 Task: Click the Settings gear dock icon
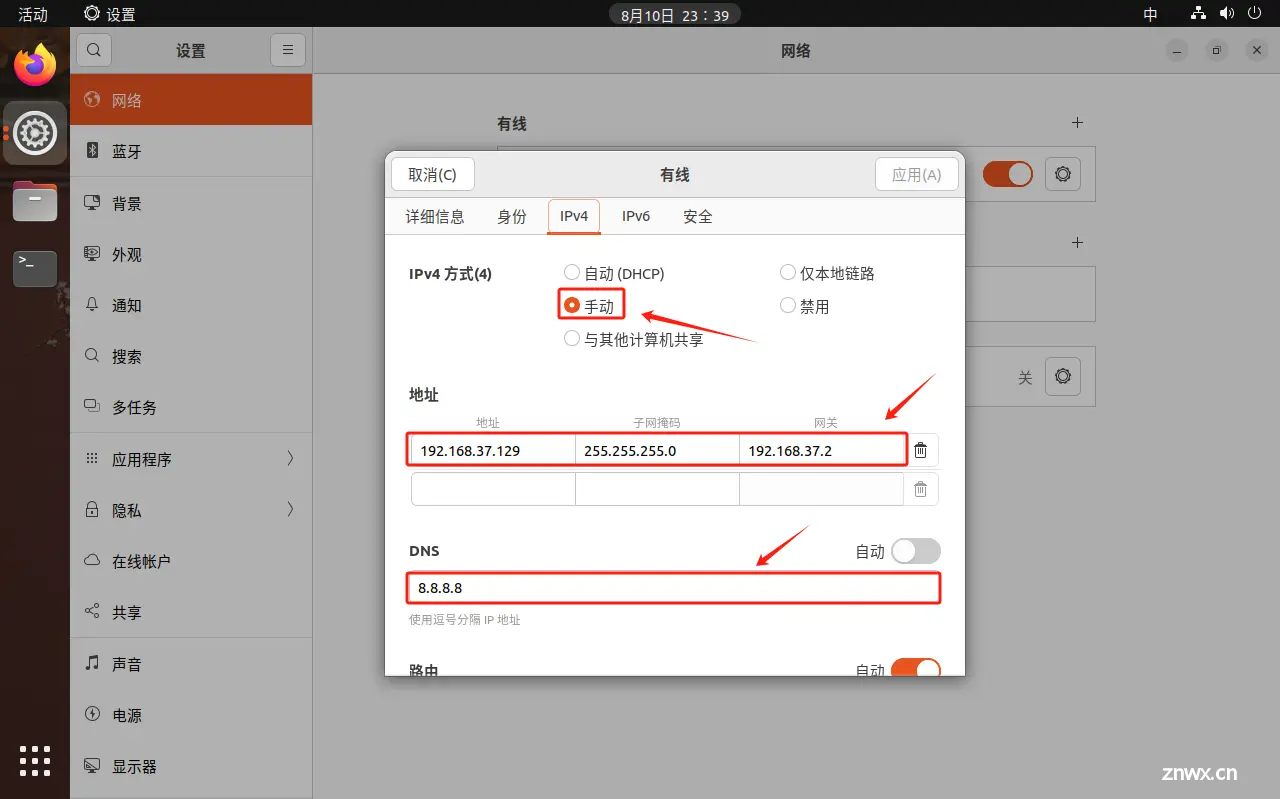[x=35, y=132]
